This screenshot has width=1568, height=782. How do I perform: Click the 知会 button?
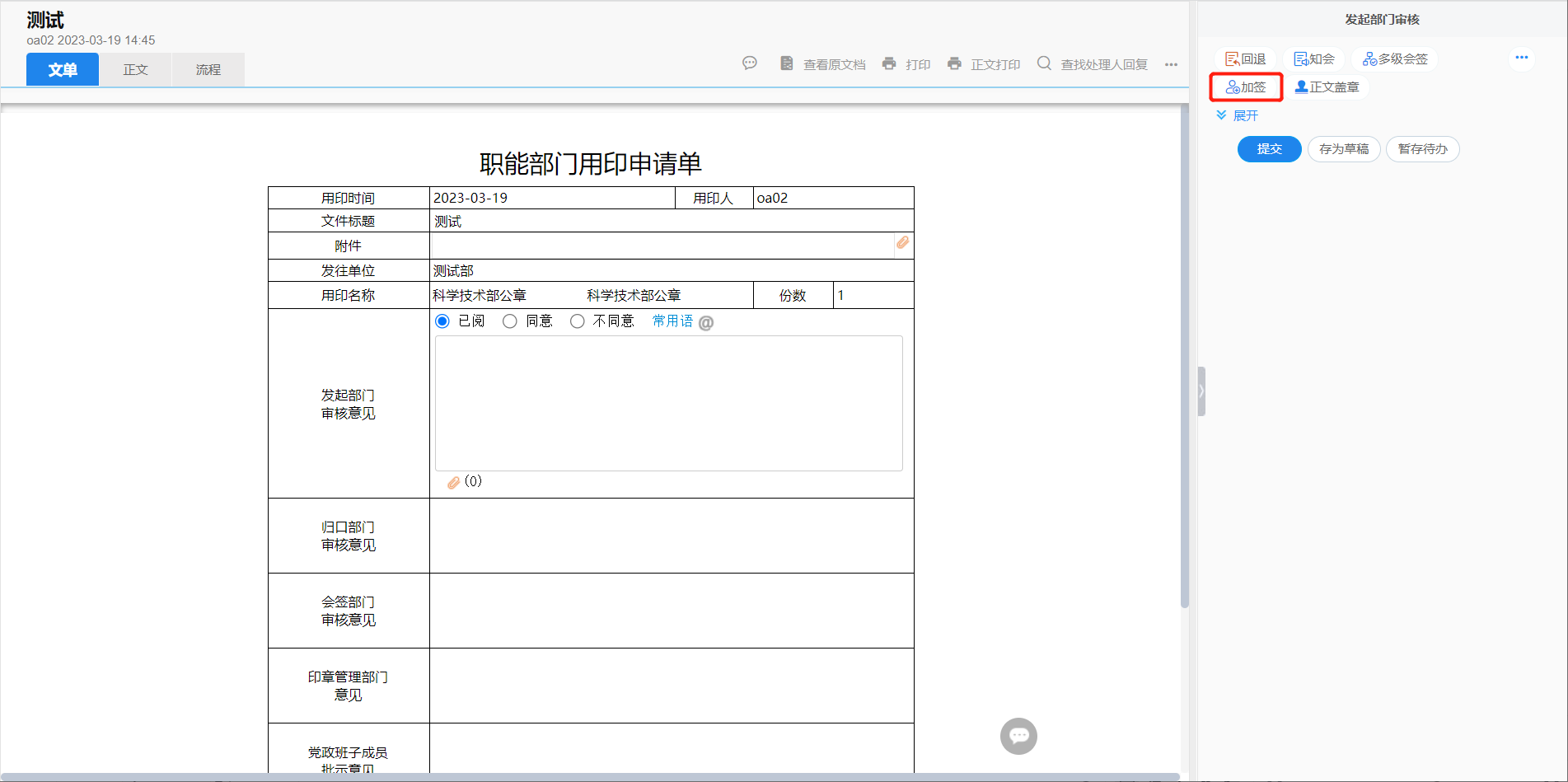(x=1313, y=59)
